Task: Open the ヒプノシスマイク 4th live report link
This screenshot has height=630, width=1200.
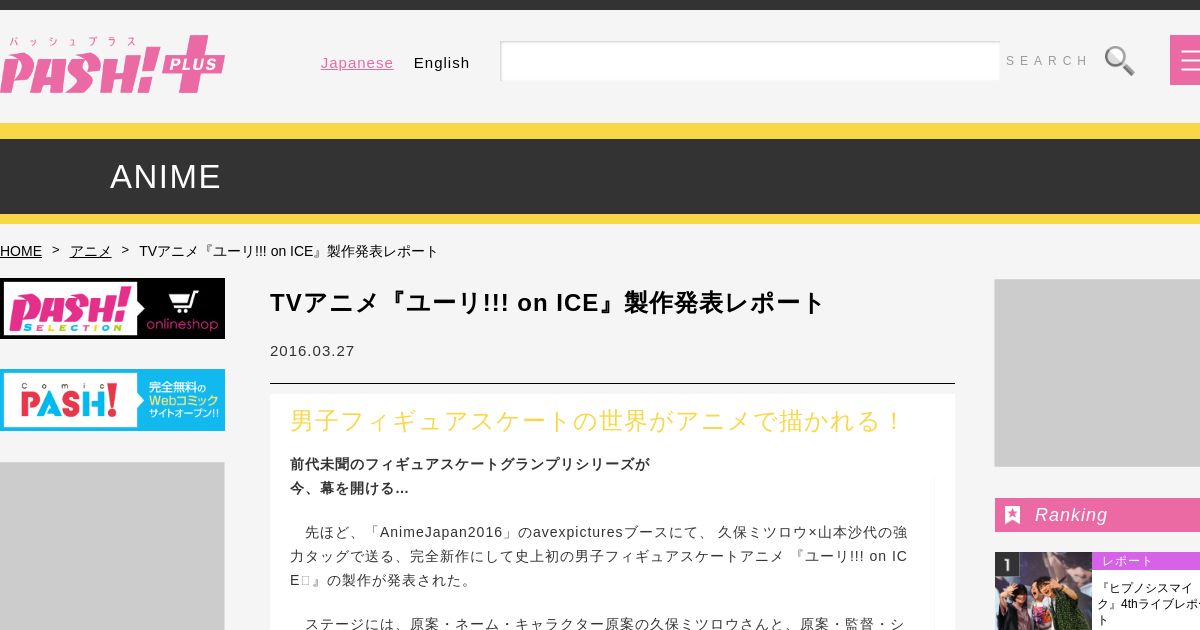Action: pyautogui.click(x=1148, y=604)
